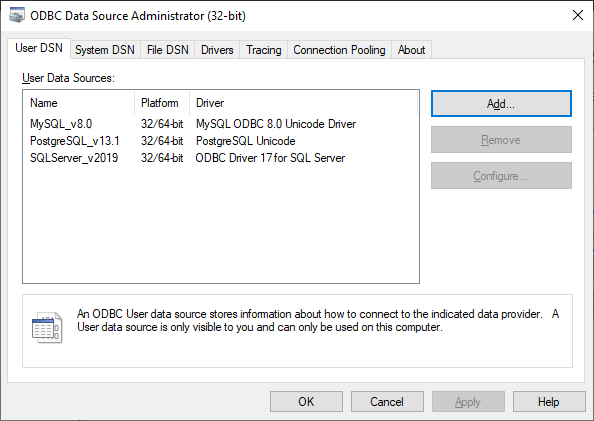594x421 pixels.
Task: Open the About tab
Action: [411, 50]
